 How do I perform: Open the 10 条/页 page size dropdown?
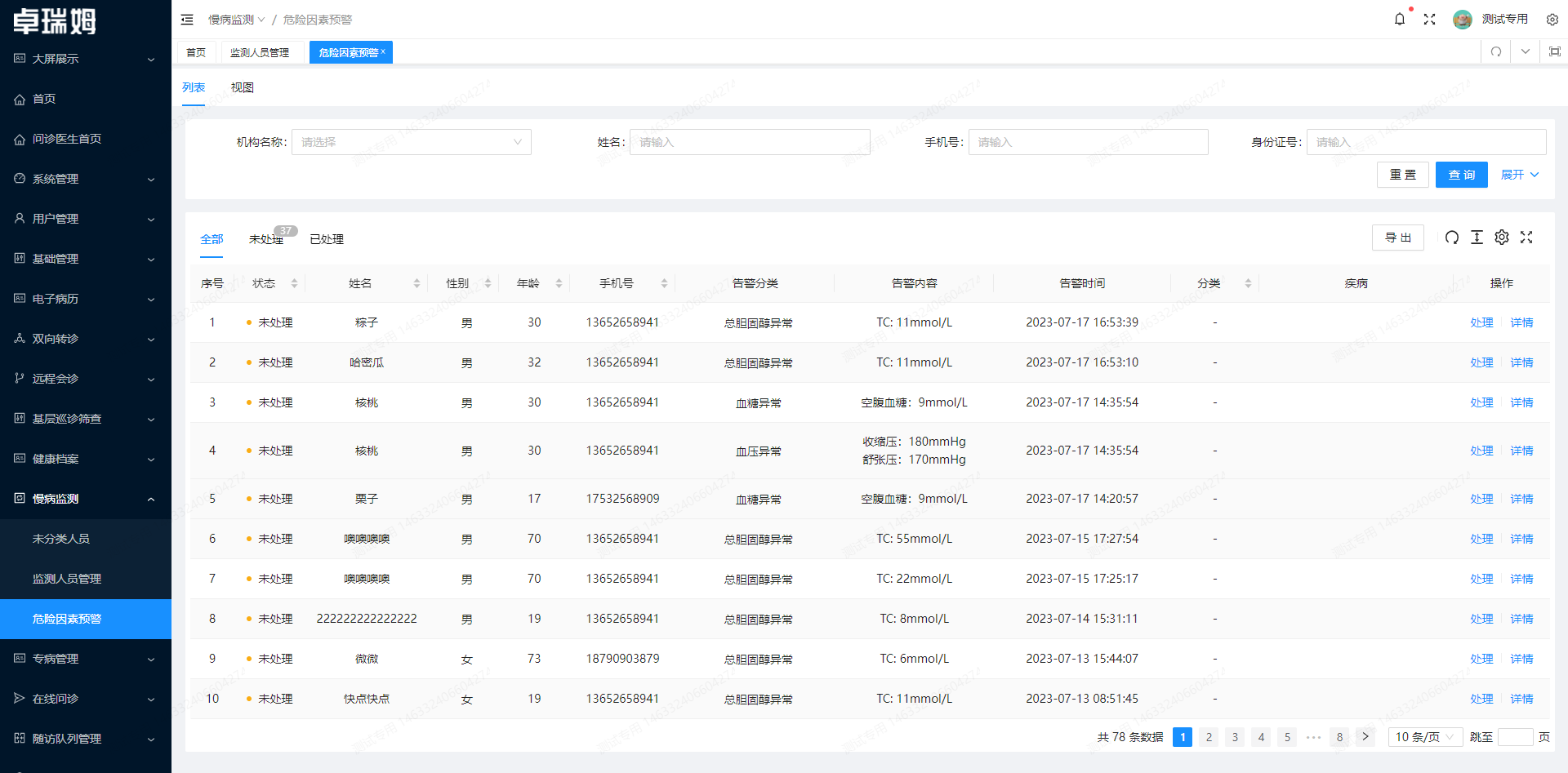pyautogui.click(x=1426, y=737)
